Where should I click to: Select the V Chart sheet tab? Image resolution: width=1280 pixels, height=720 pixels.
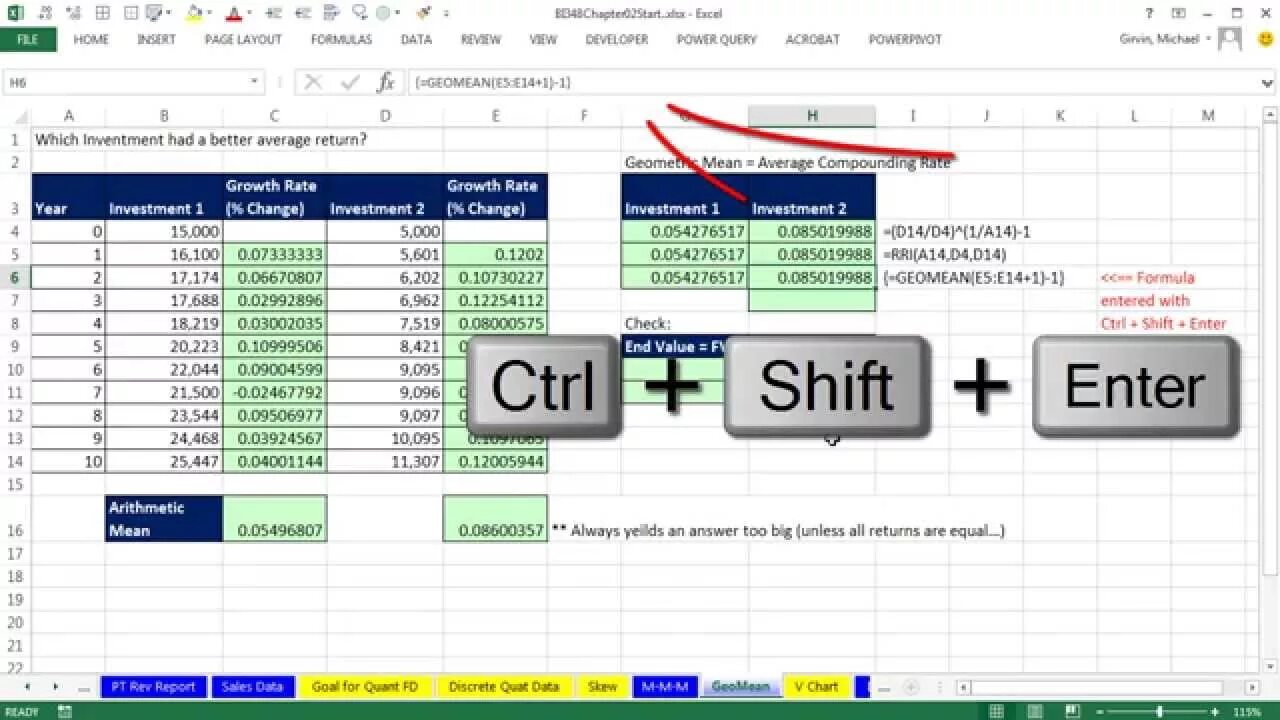coord(816,687)
